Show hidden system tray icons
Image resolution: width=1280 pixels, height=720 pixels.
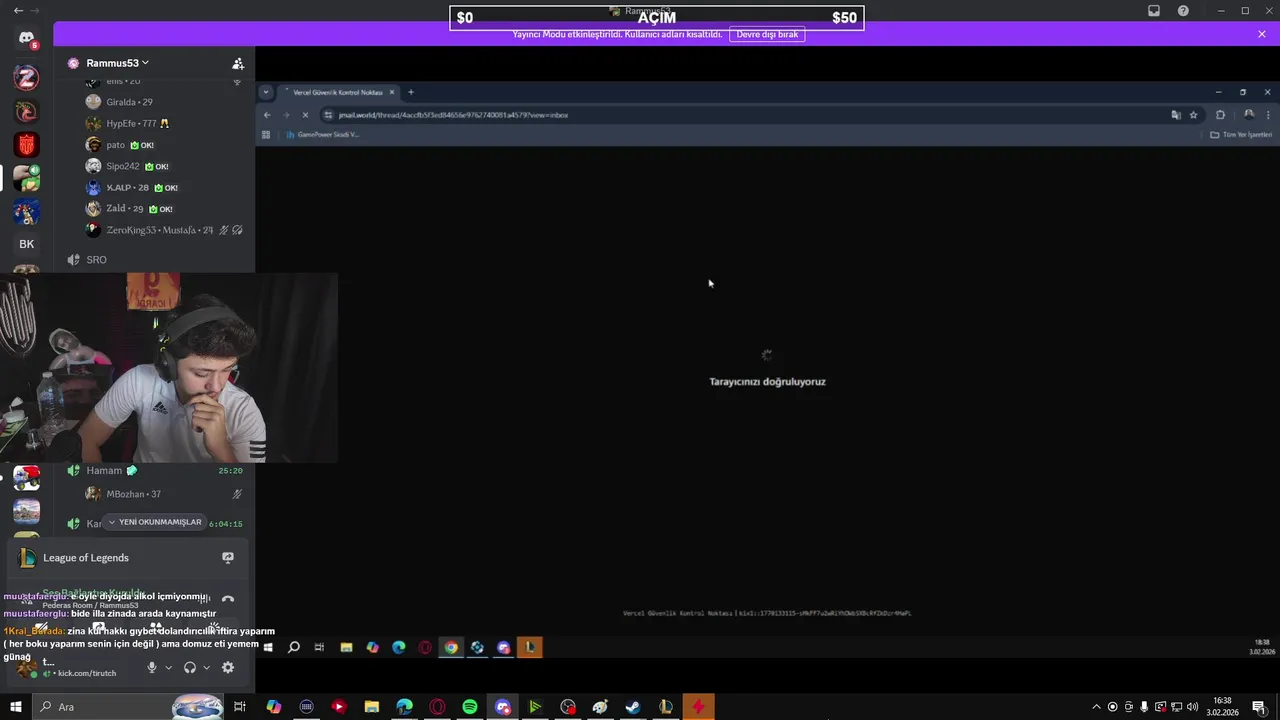pos(1096,707)
